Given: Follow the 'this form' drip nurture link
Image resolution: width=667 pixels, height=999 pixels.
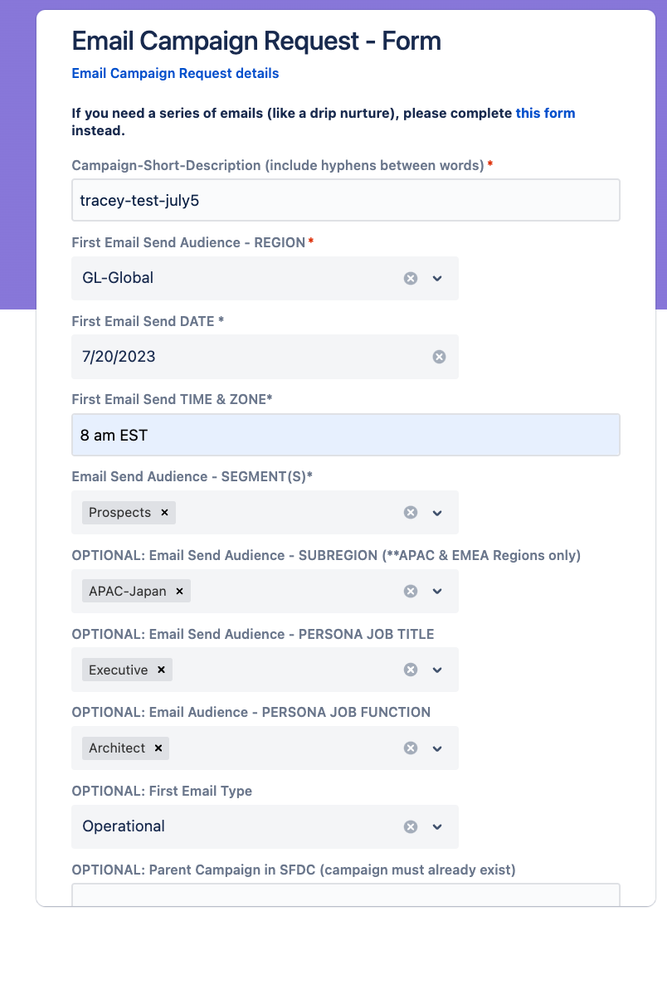Looking at the screenshot, I should (545, 113).
